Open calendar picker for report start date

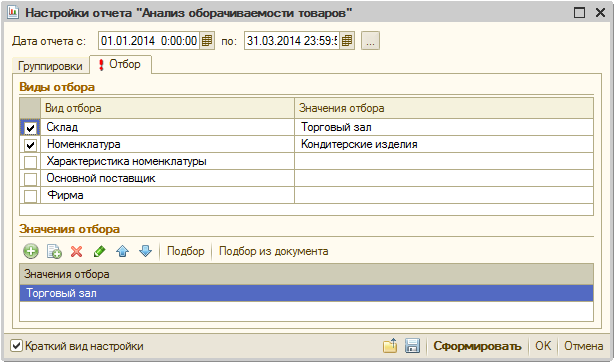(207, 41)
